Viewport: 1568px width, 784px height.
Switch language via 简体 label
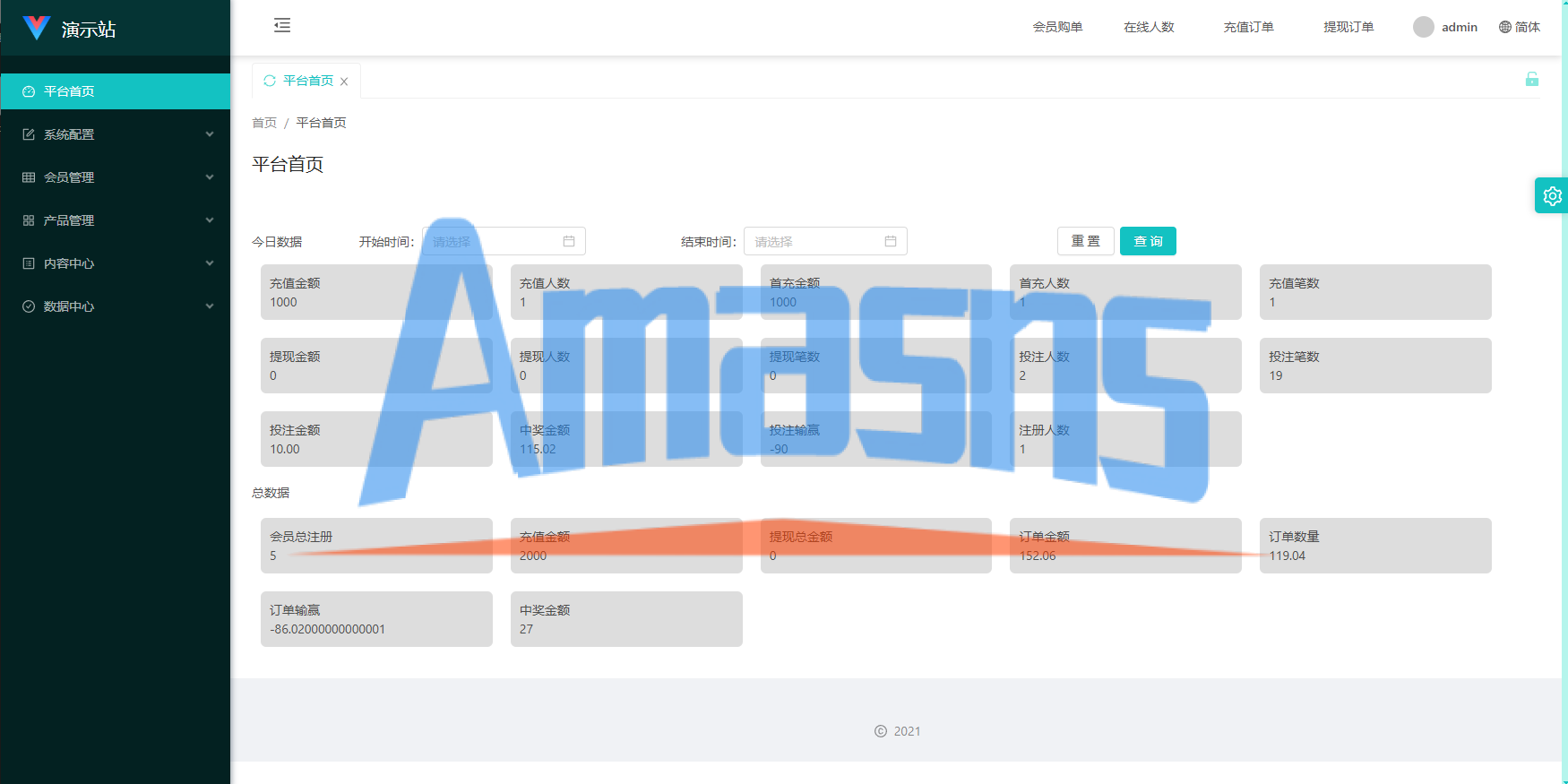pyautogui.click(x=1528, y=27)
